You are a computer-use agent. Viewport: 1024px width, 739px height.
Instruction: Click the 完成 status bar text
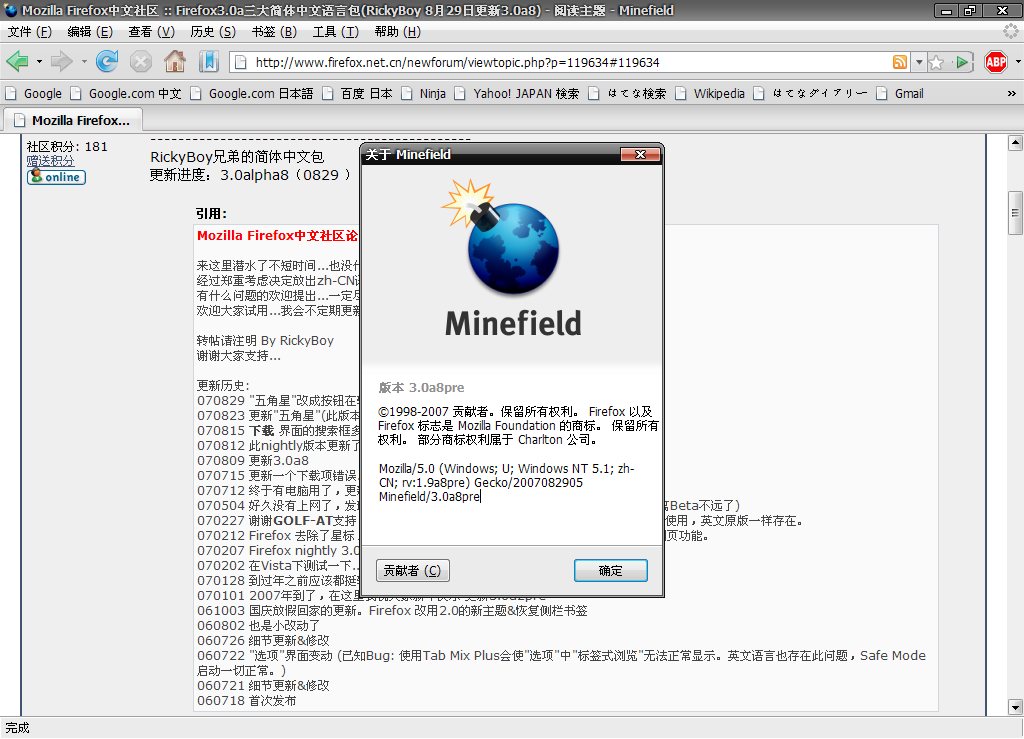pyautogui.click(x=18, y=728)
